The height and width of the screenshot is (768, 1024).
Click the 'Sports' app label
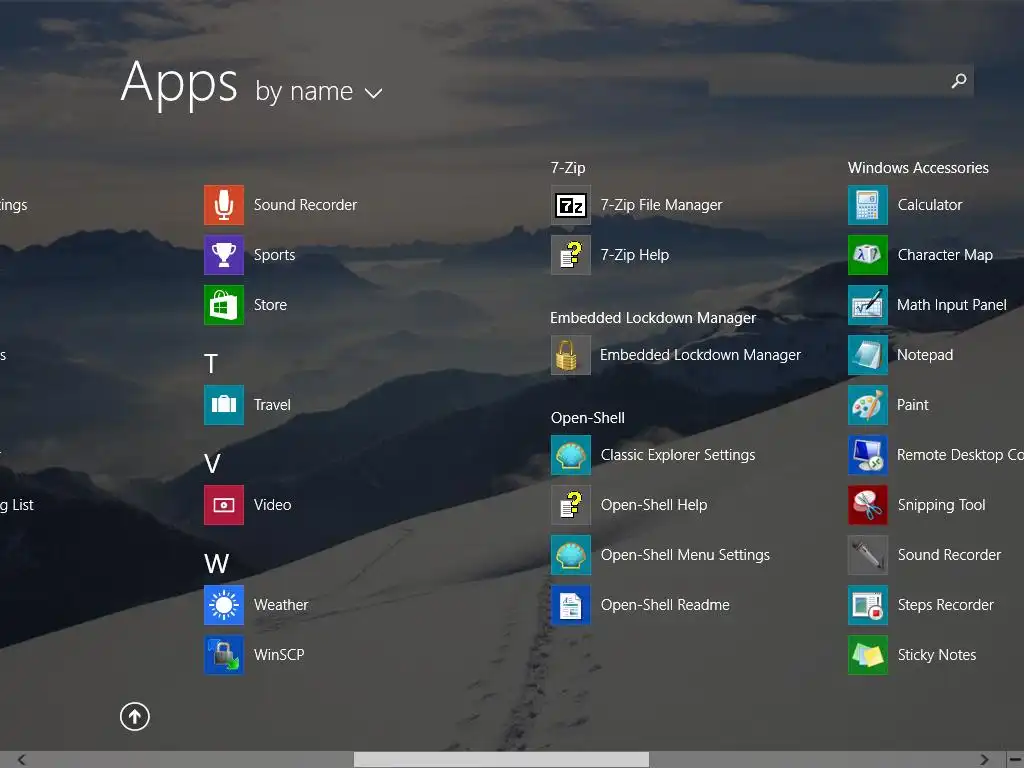click(274, 255)
